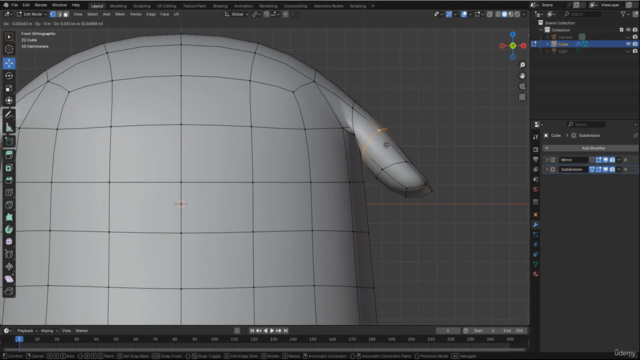Expand the Mirror modifier panel

coord(547,160)
